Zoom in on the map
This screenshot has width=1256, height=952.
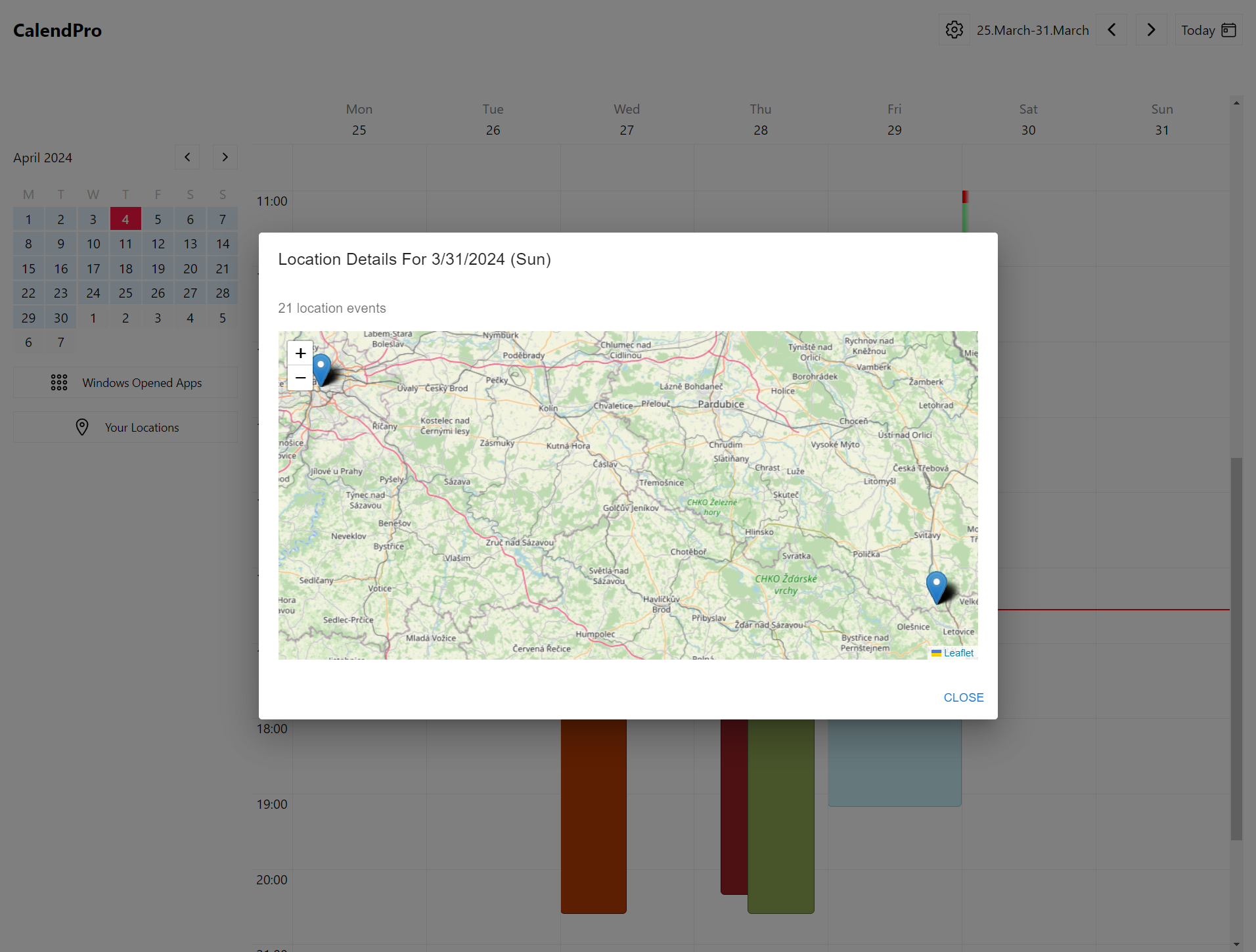click(x=300, y=353)
